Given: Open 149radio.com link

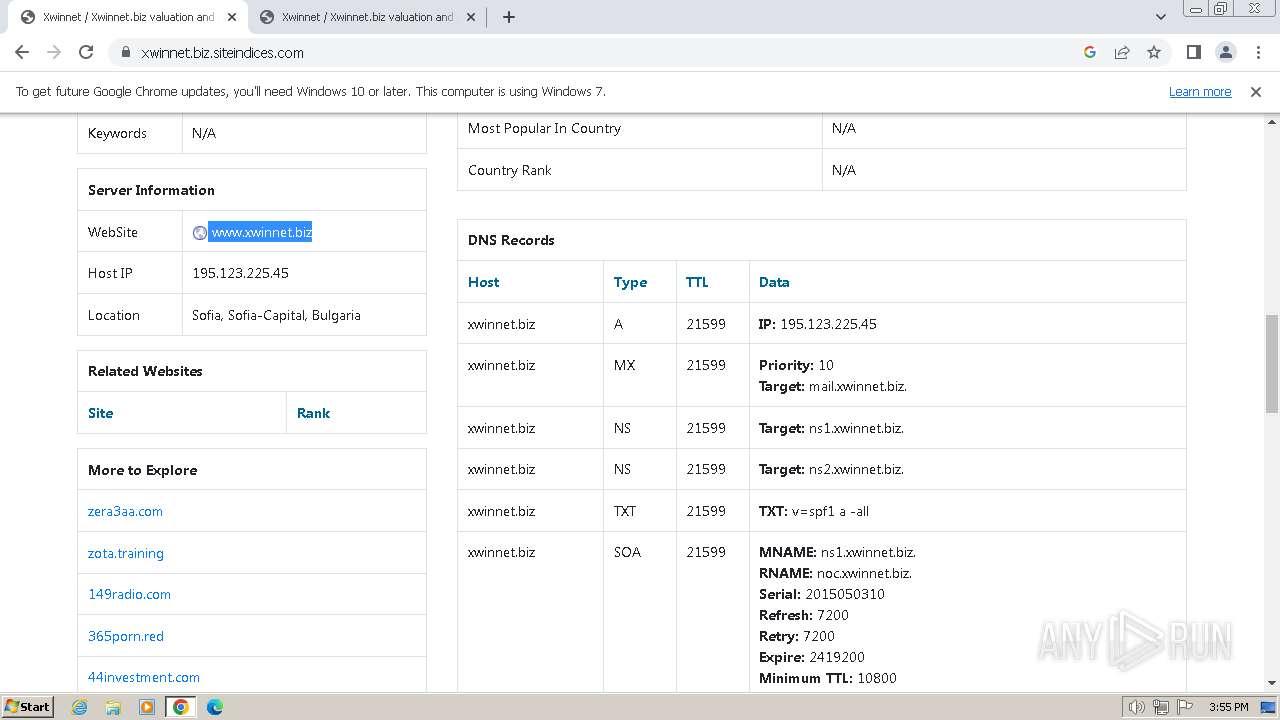Looking at the screenshot, I should coord(129,594).
